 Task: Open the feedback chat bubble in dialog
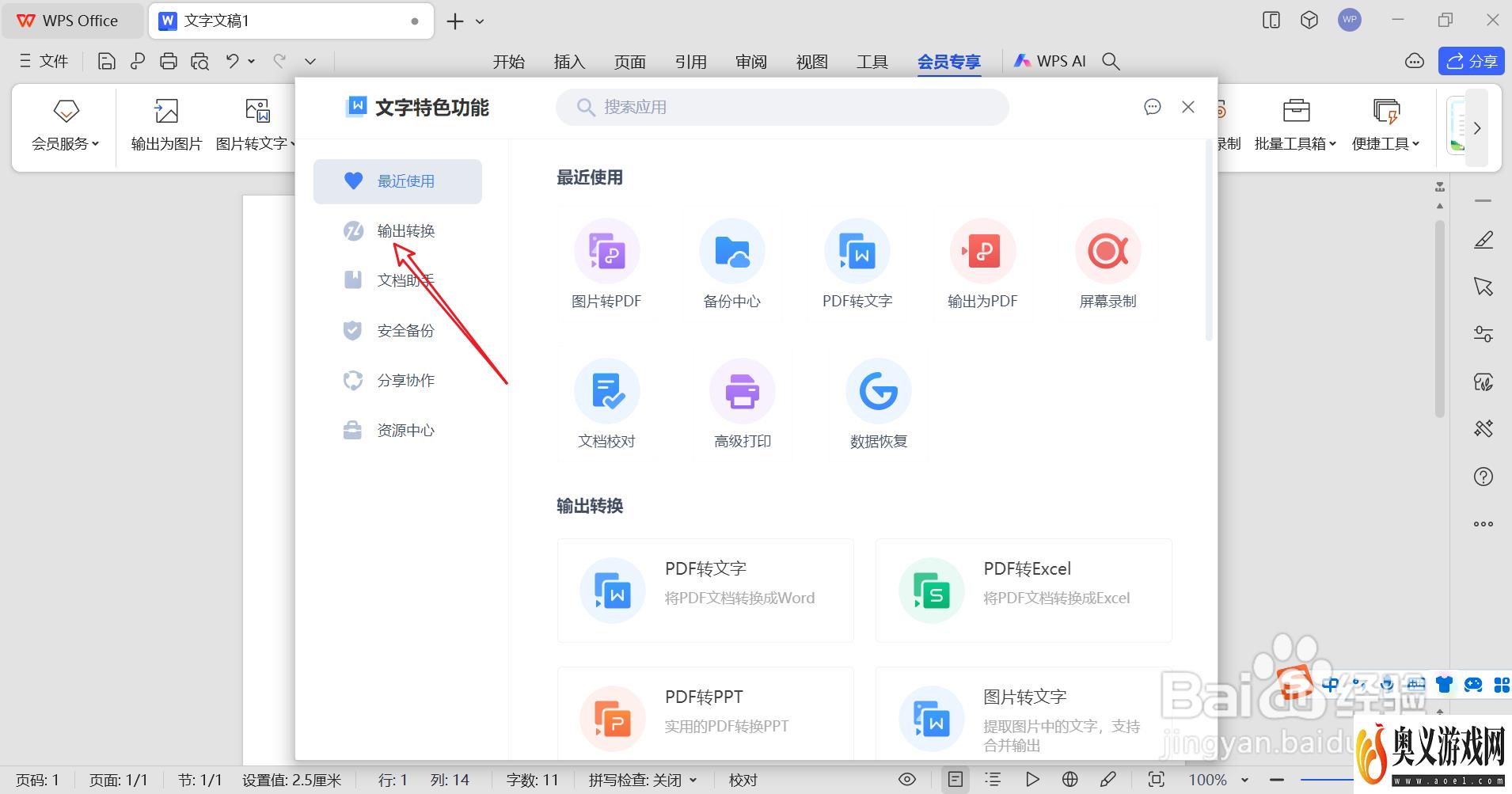point(1153,107)
